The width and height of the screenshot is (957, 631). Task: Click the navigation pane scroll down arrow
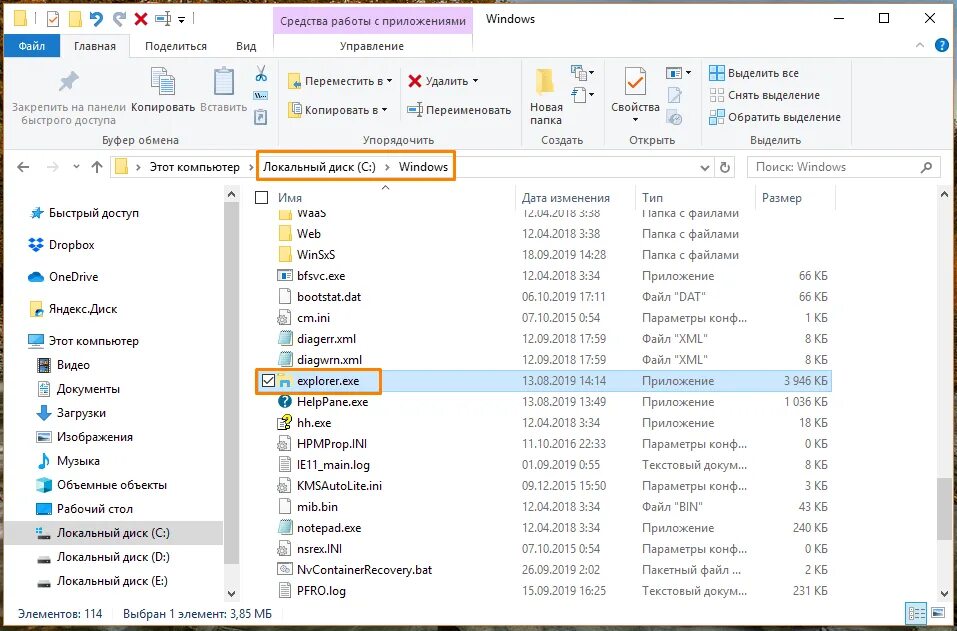point(231,593)
